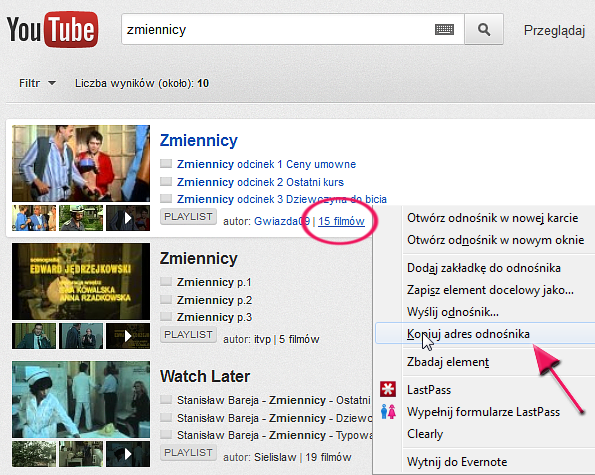Open Stanisław Bareja - Zmiennicy - Dziewc video
Screen dimensions: 595x475
(x=274, y=418)
